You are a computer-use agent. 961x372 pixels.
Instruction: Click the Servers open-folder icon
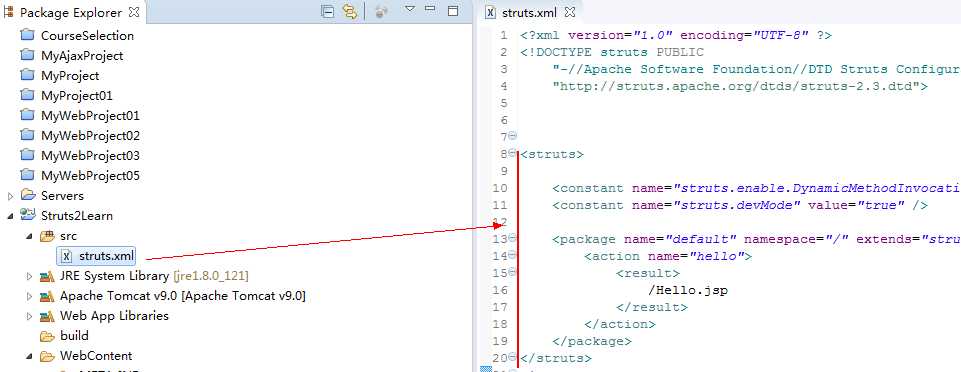point(28,195)
